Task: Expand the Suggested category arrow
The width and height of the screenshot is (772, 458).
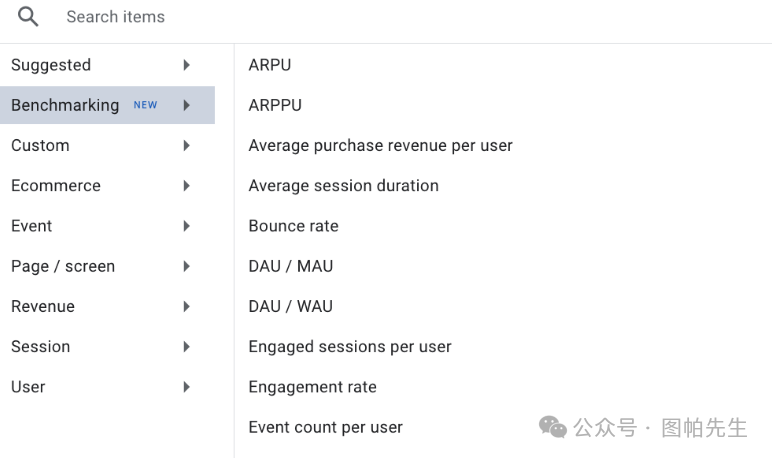Action: tap(187, 65)
